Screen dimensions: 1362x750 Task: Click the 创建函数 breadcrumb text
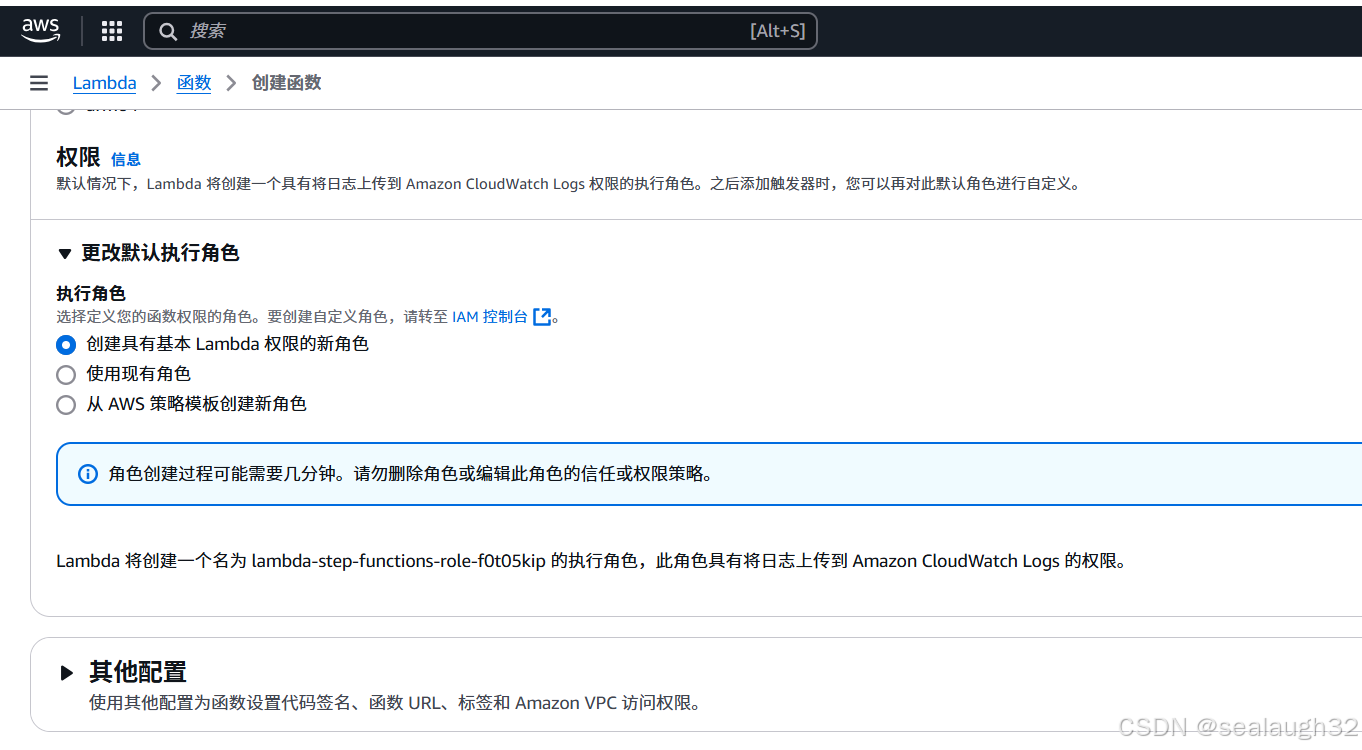pos(287,83)
